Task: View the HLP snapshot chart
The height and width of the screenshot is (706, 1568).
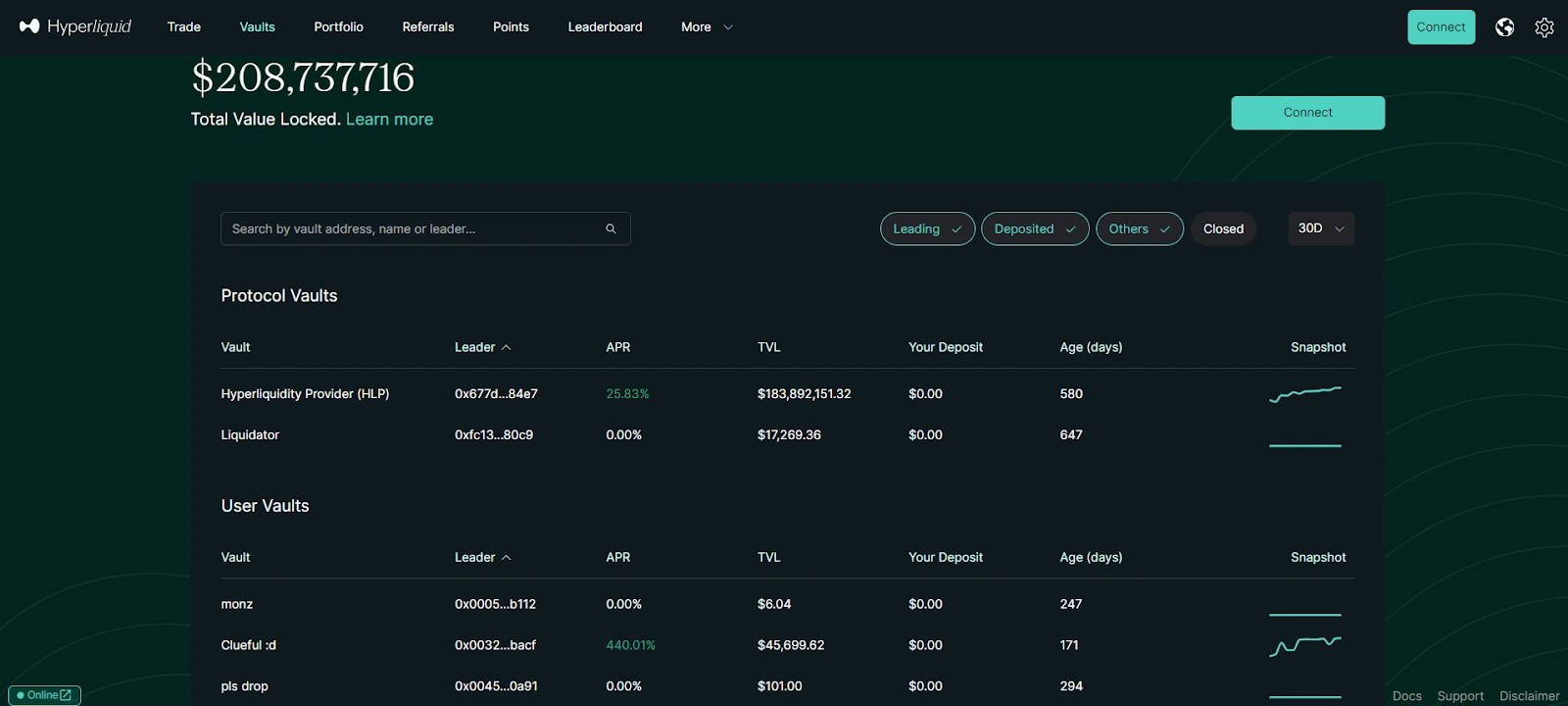Action: pyautogui.click(x=1305, y=394)
